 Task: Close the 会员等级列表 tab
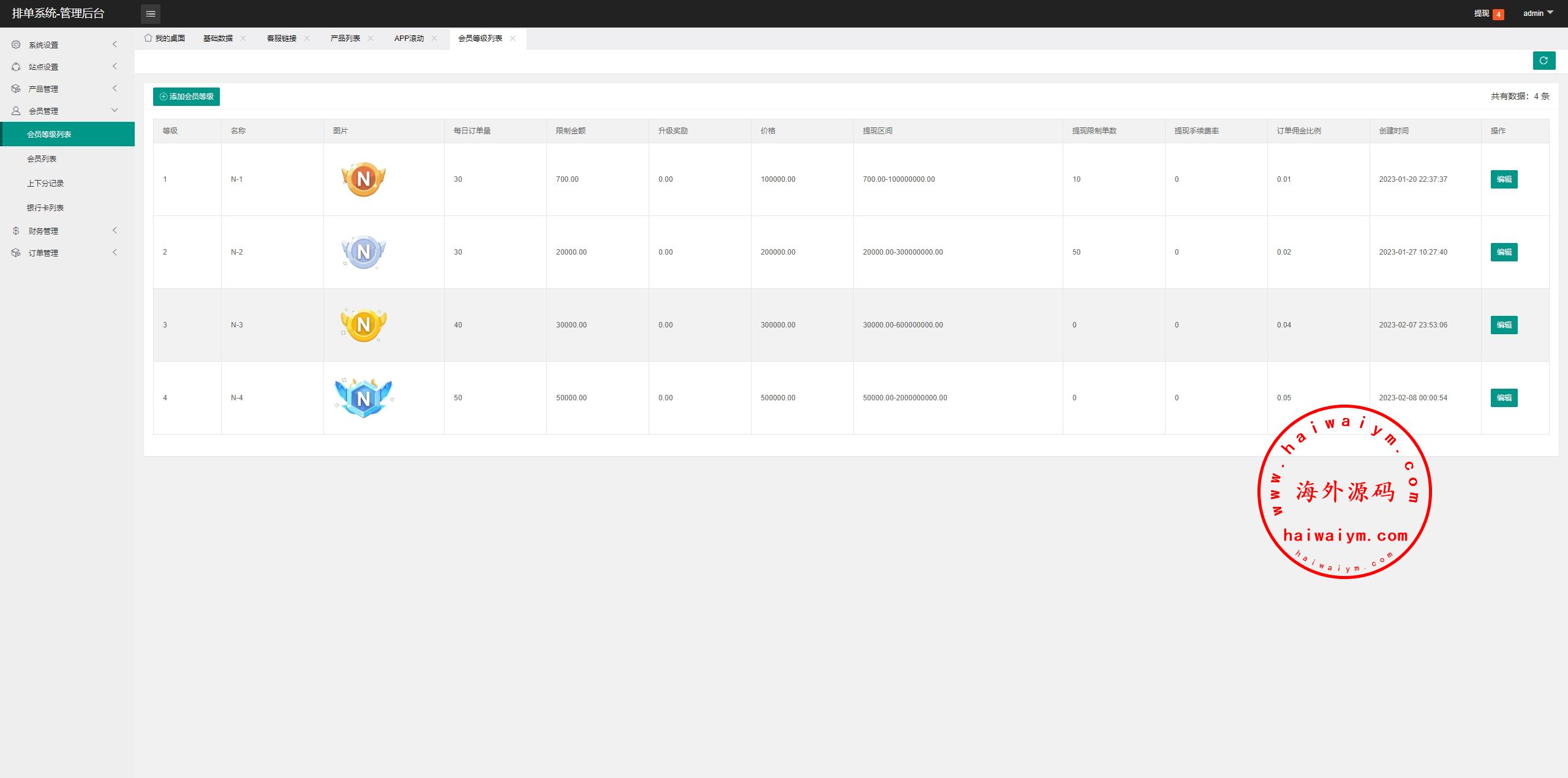pyautogui.click(x=513, y=38)
